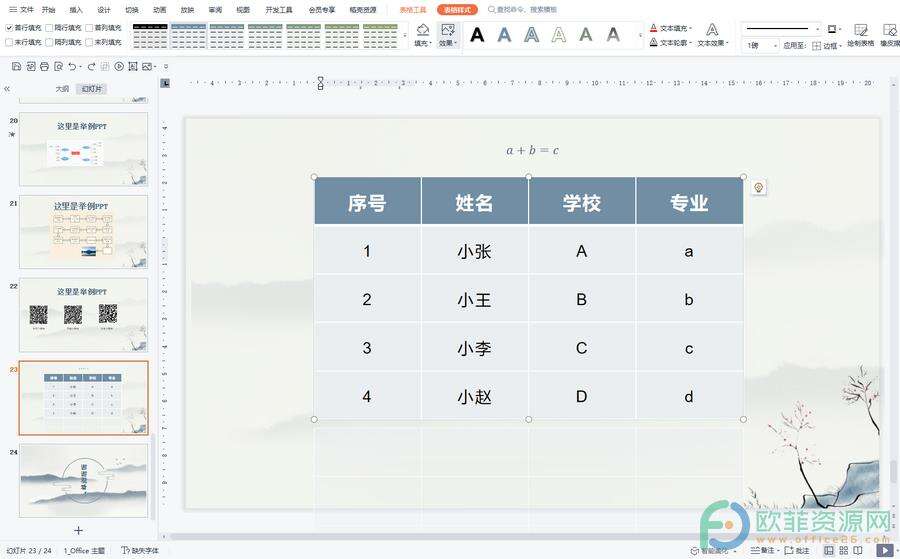
Task: Open the quick access toolbar customize arrow
Action: click(x=166, y=67)
